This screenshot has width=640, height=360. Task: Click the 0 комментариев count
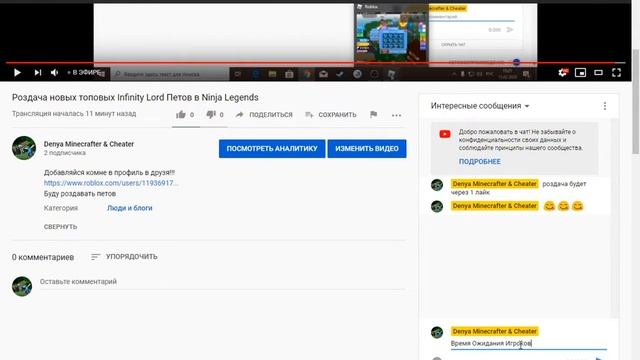pos(43,257)
